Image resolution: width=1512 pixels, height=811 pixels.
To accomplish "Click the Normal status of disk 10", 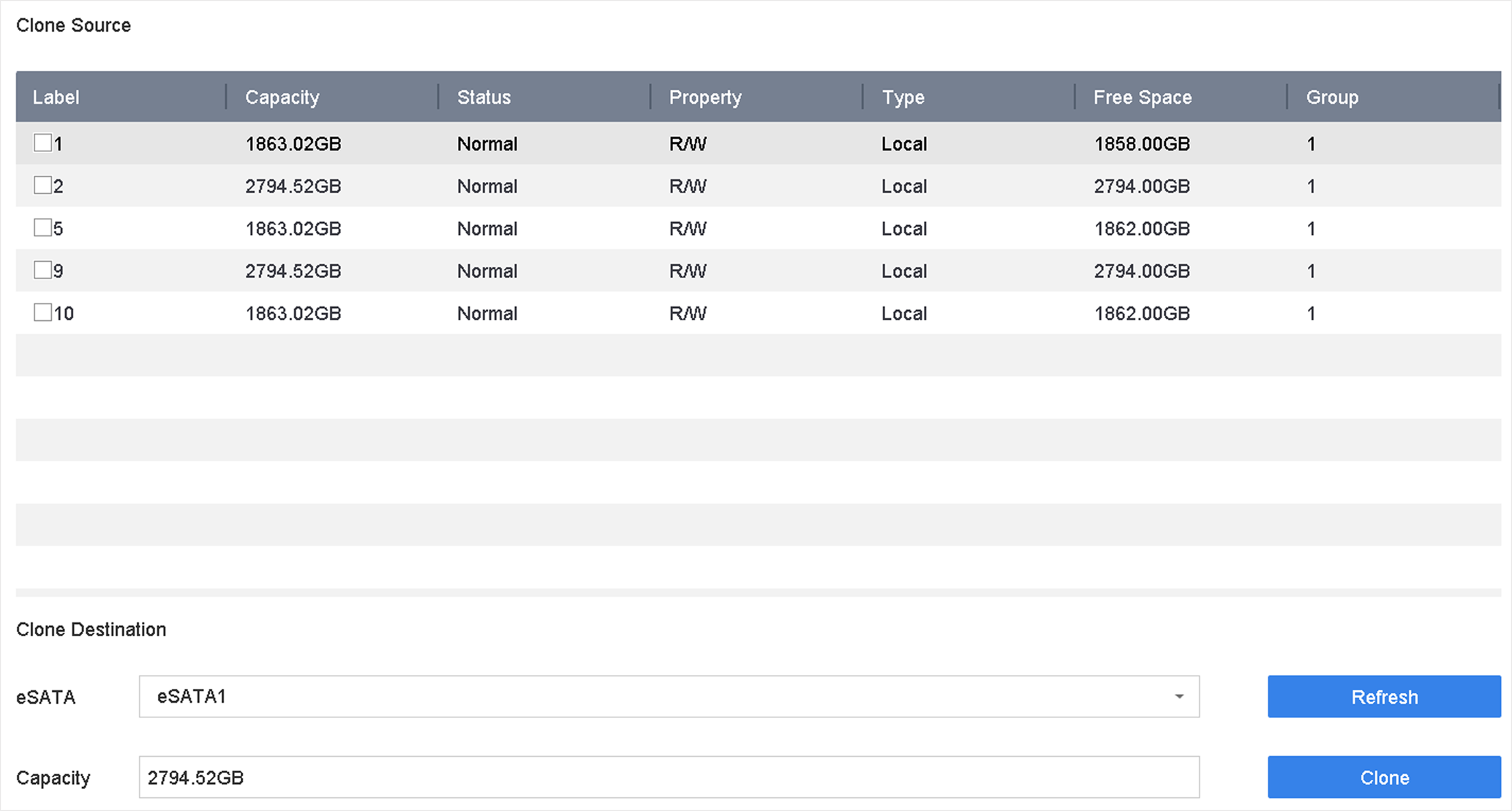I will pos(487,314).
